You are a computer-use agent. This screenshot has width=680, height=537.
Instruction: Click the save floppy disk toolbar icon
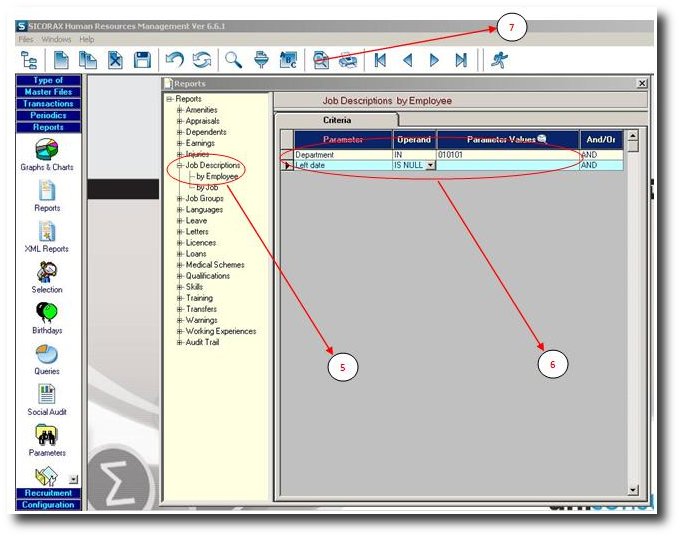point(142,60)
